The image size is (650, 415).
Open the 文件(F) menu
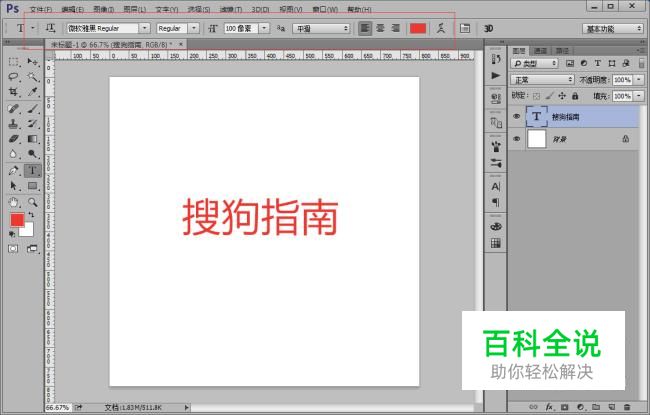41,9
